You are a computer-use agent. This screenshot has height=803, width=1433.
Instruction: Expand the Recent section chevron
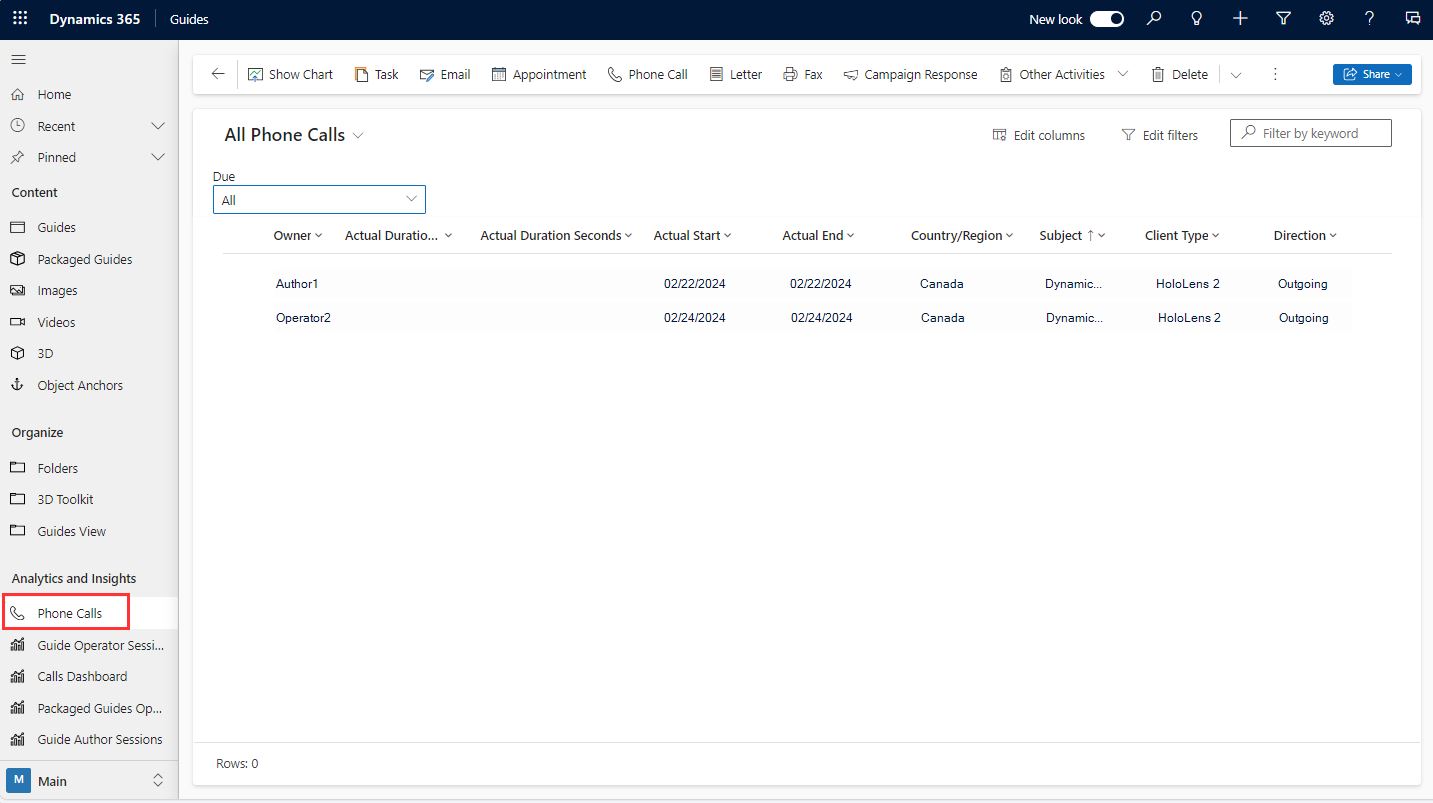157,126
